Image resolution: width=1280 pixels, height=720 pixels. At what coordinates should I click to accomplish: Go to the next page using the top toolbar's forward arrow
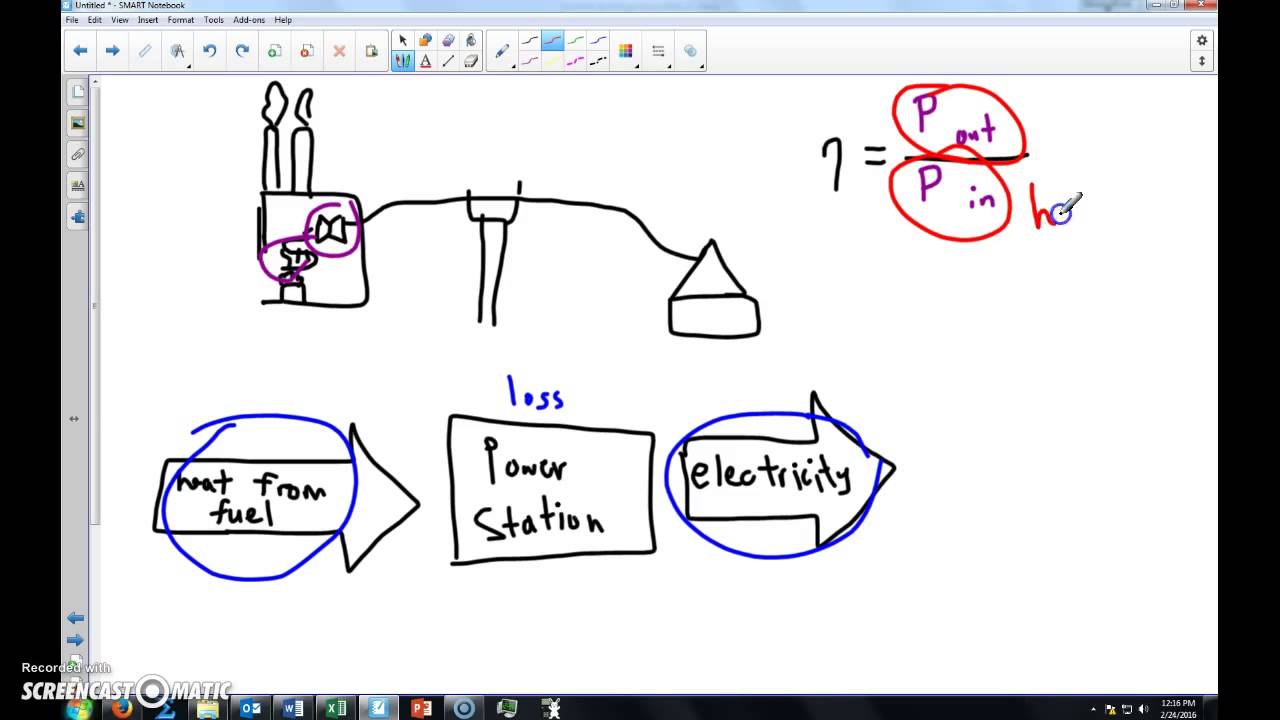point(112,51)
